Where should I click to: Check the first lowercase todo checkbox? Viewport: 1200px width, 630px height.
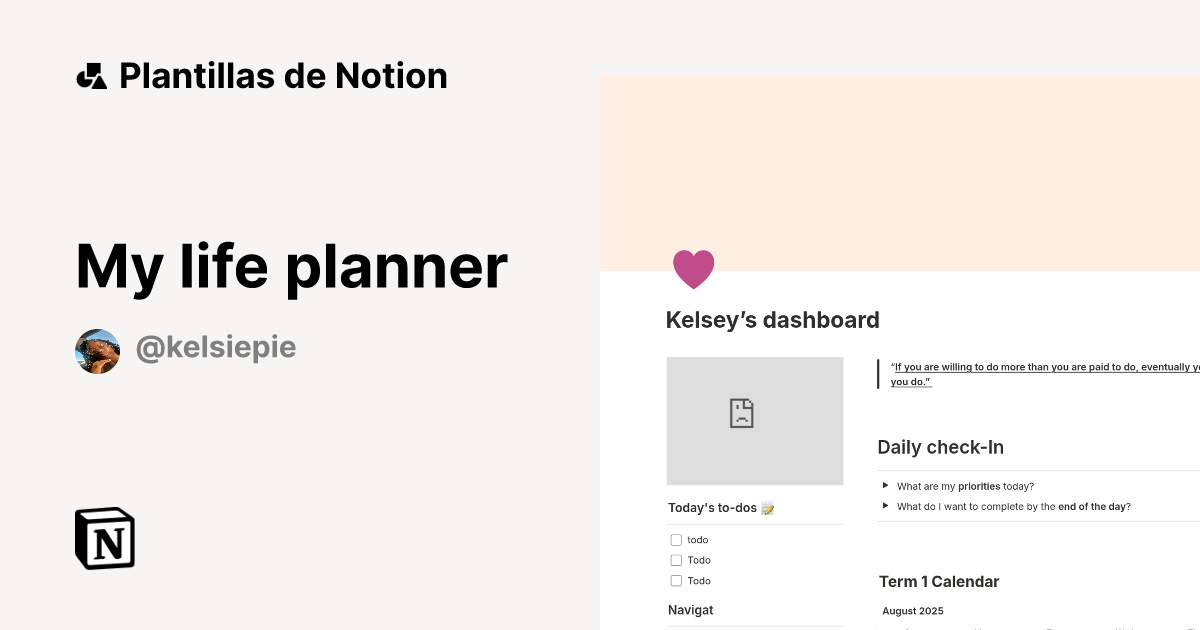(676, 539)
